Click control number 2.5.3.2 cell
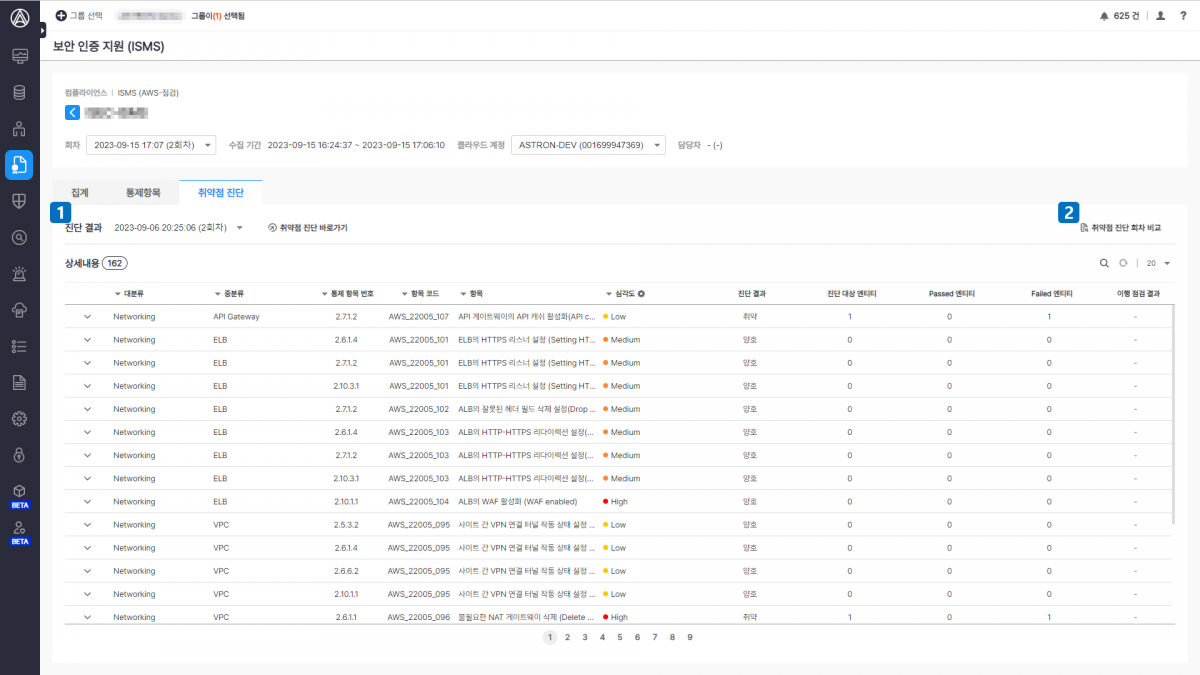This screenshot has width=1200, height=675. pyautogui.click(x=346, y=525)
